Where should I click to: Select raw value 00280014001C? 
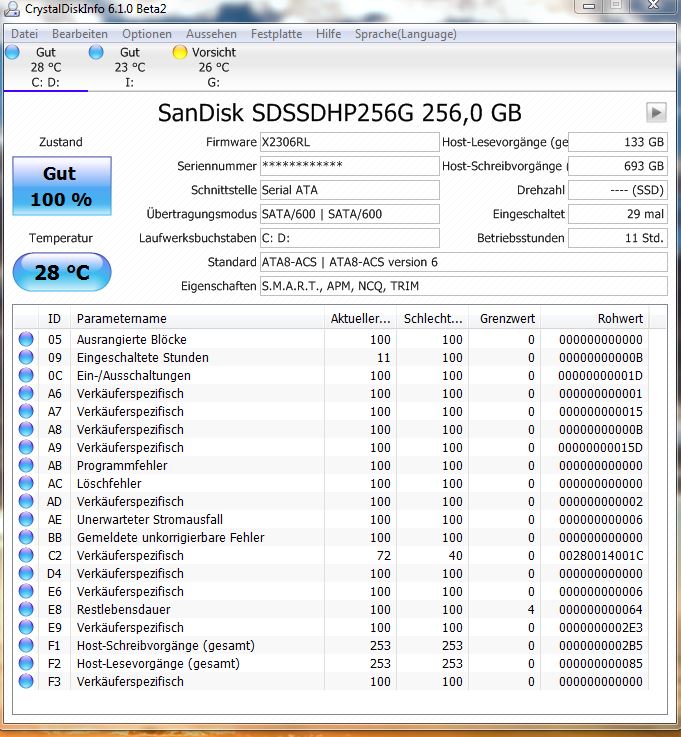click(x=601, y=556)
